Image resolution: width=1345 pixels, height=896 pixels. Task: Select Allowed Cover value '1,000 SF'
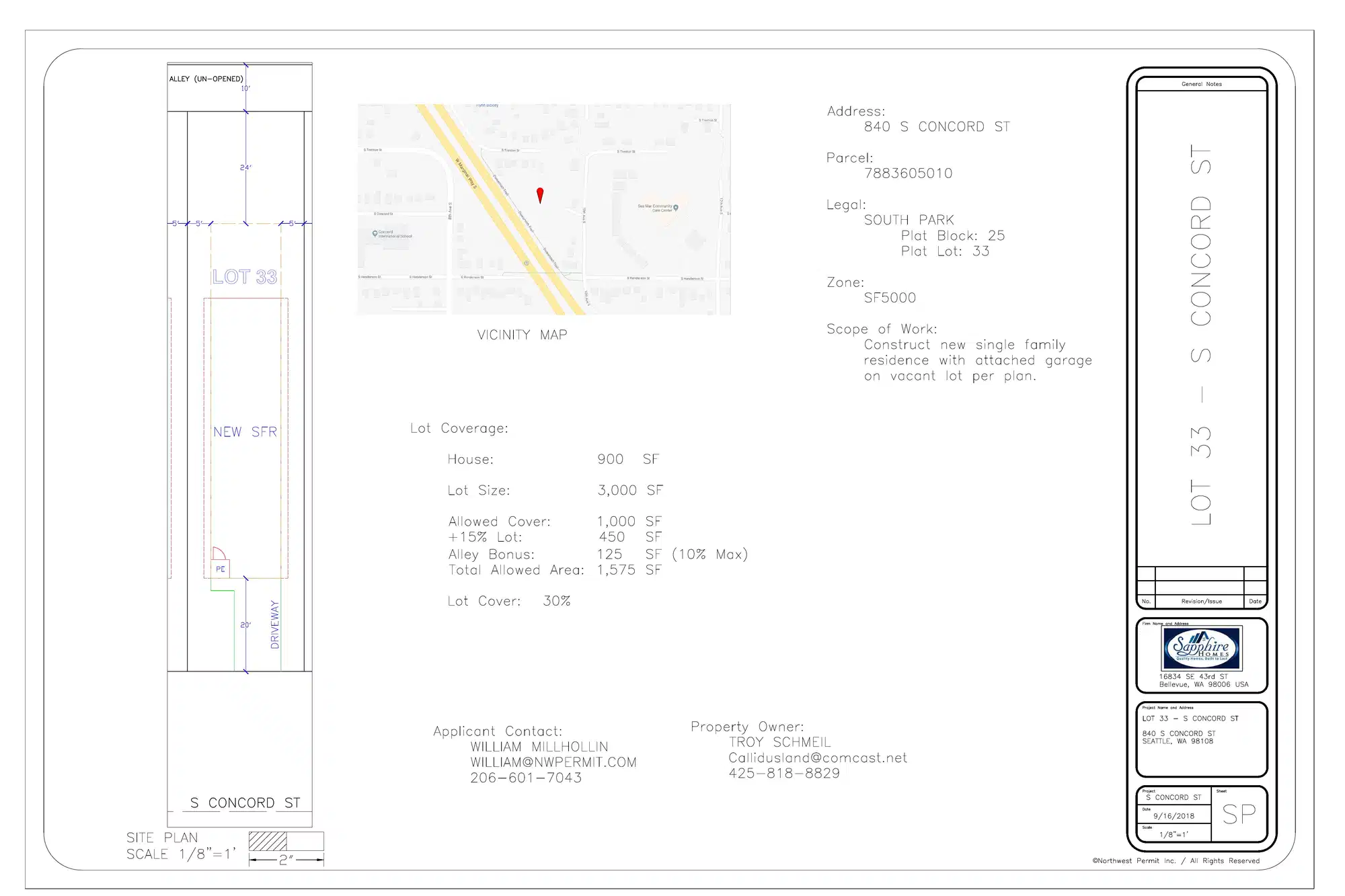(x=629, y=522)
